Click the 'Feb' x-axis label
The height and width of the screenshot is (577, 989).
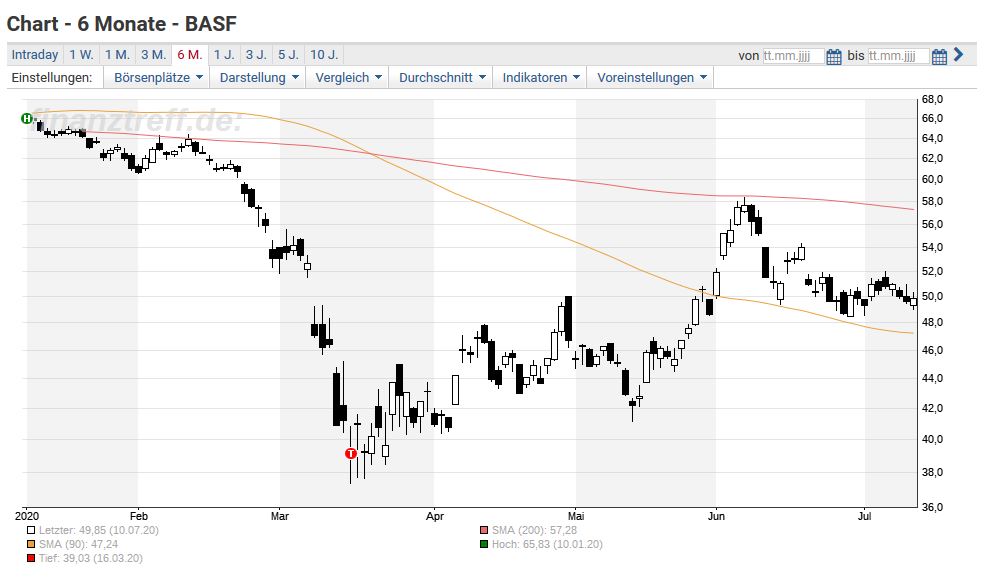coord(138,516)
